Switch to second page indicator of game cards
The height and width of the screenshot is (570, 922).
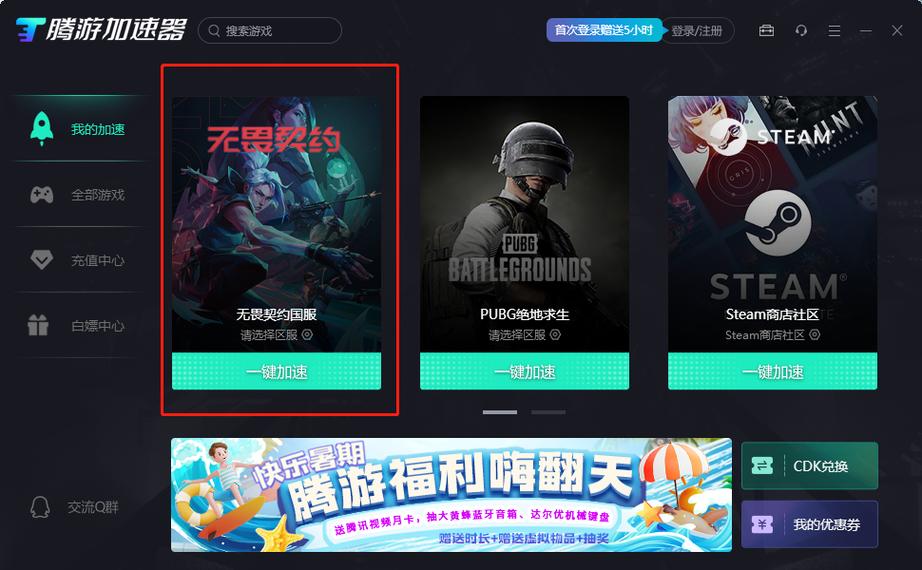[x=548, y=412]
